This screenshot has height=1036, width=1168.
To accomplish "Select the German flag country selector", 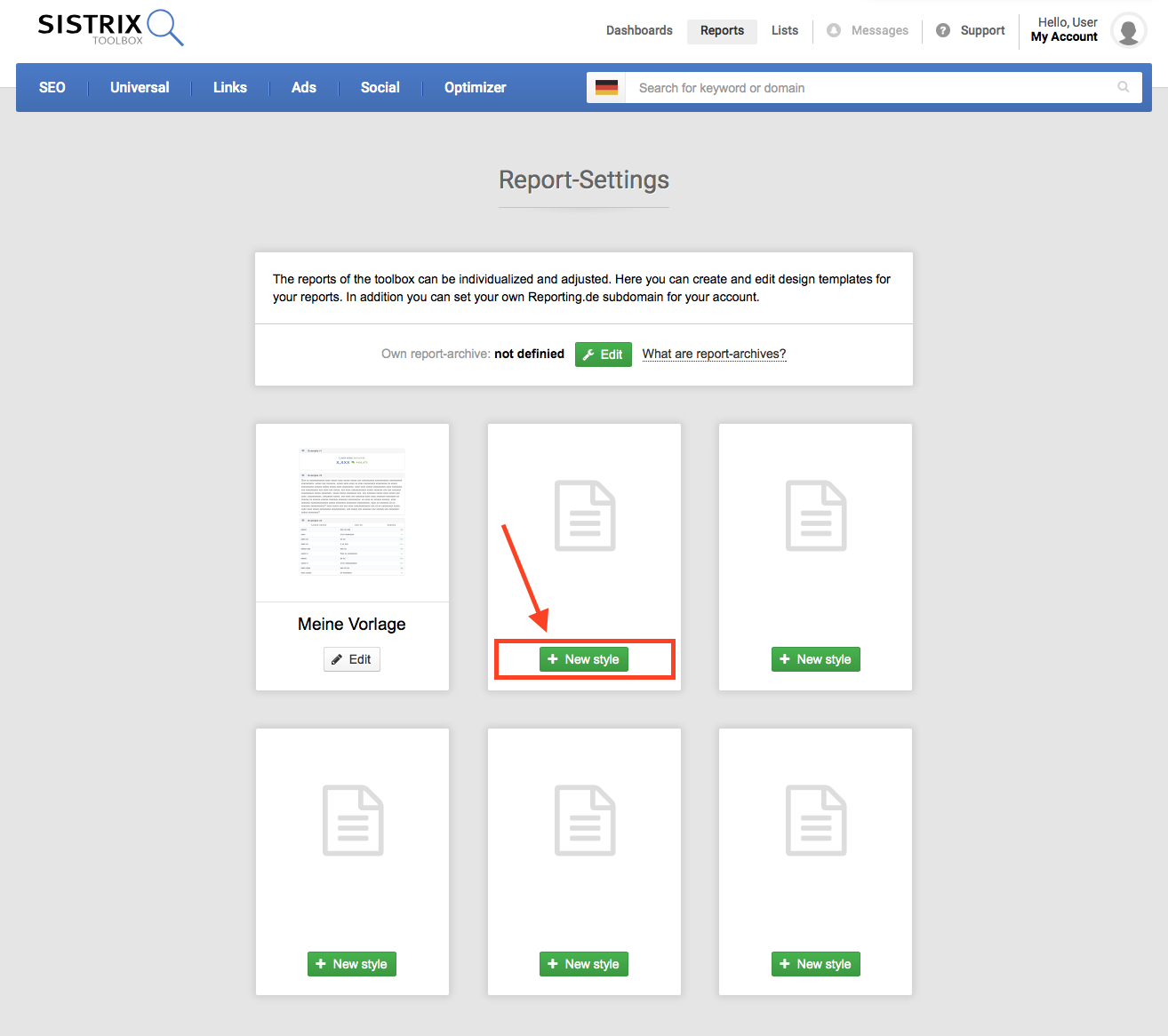I will (608, 87).
